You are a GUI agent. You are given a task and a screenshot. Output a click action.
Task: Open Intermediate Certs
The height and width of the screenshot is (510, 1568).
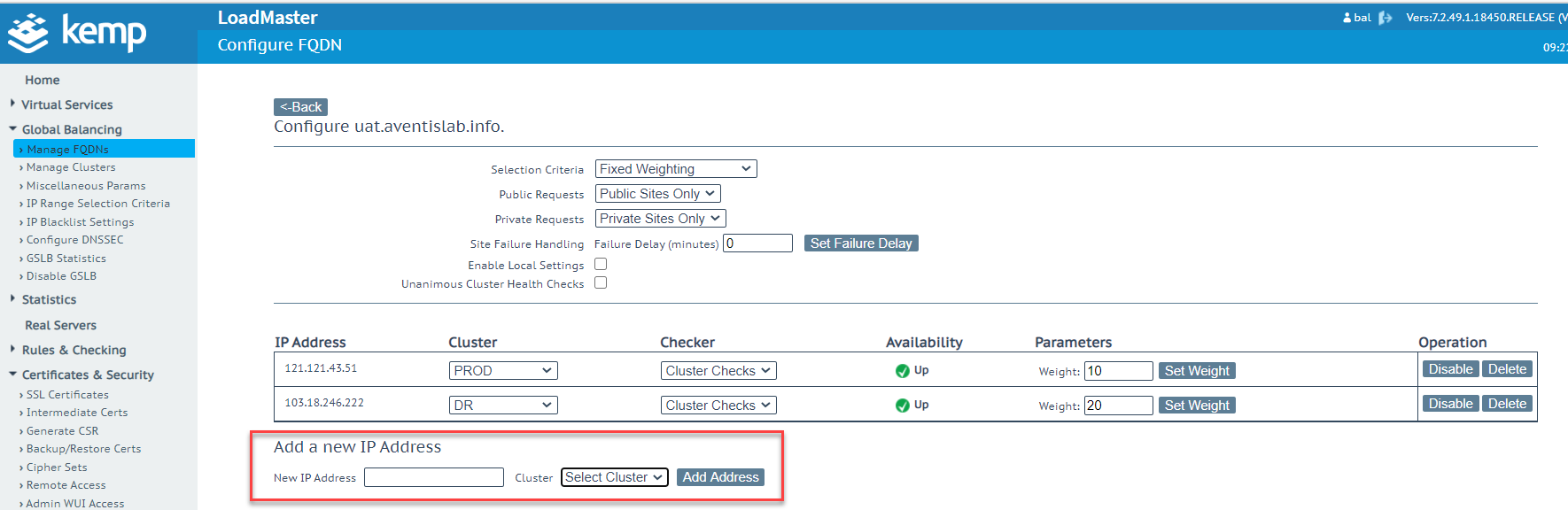pyautogui.click(x=77, y=413)
